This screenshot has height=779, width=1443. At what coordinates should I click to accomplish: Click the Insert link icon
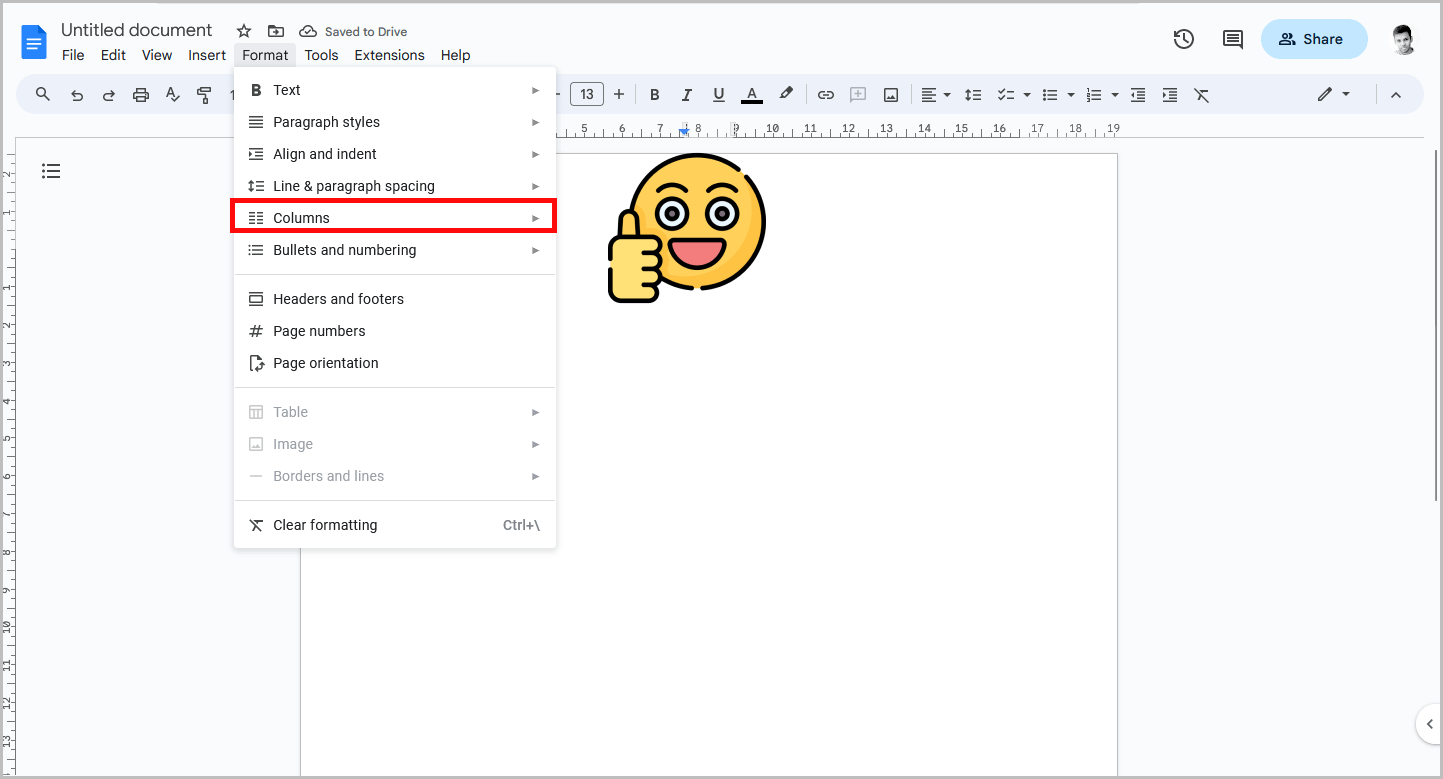tap(826, 94)
